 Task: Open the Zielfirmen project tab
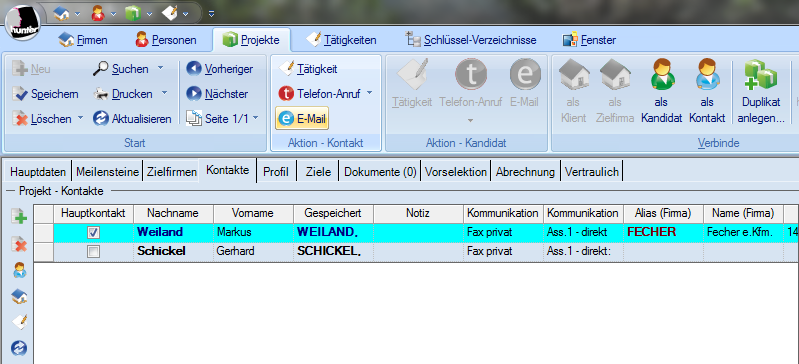point(172,172)
